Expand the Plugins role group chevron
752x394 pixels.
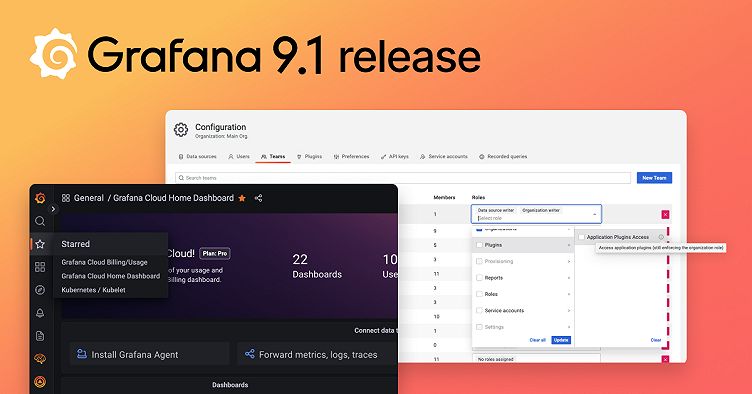[x=569, y=245]
